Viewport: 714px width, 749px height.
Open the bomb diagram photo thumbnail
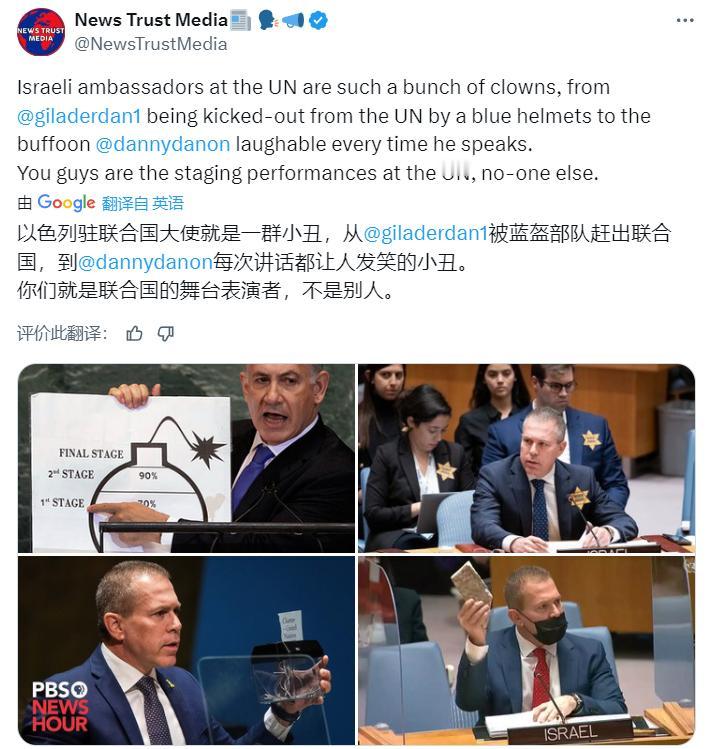tap(186, 458)
